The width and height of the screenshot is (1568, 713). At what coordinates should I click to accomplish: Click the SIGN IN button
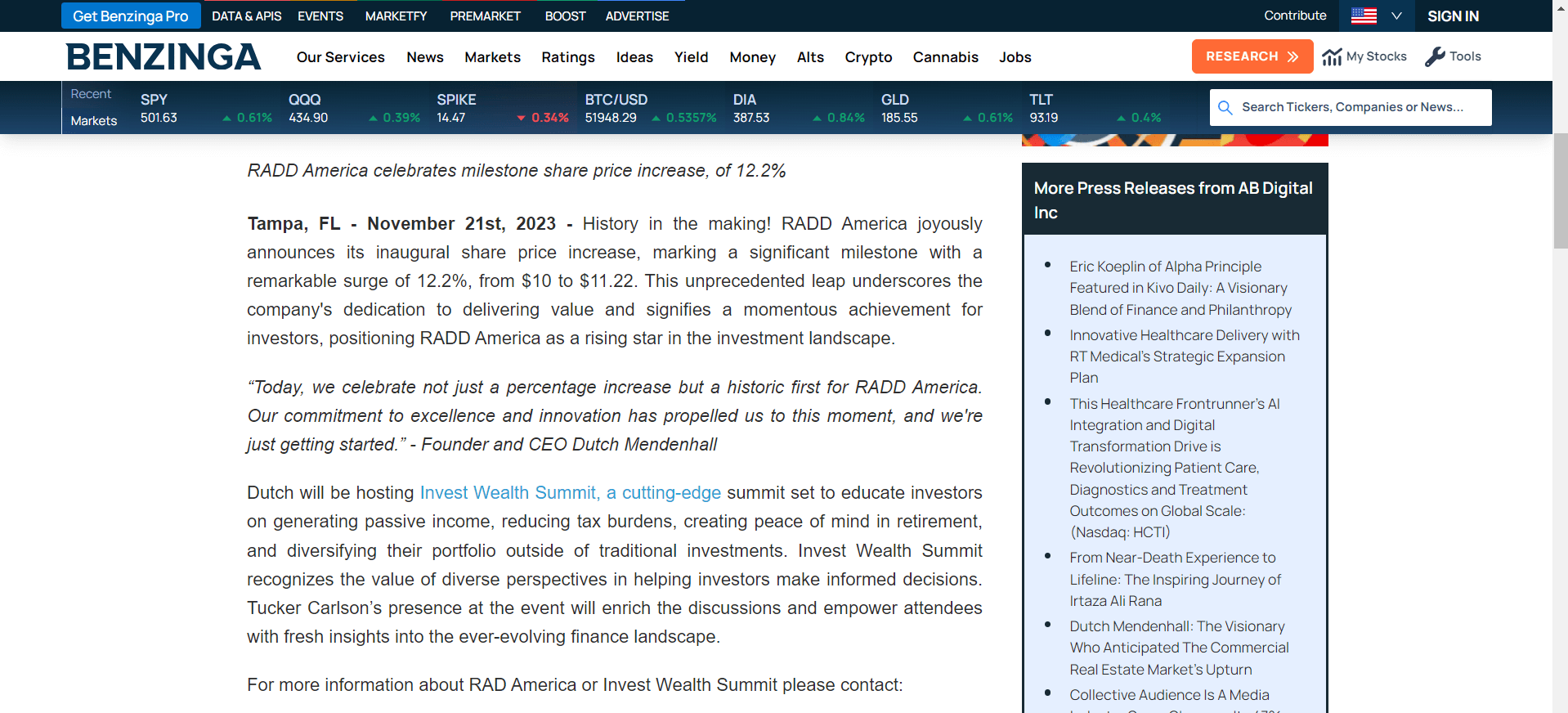pos(1453,16)
